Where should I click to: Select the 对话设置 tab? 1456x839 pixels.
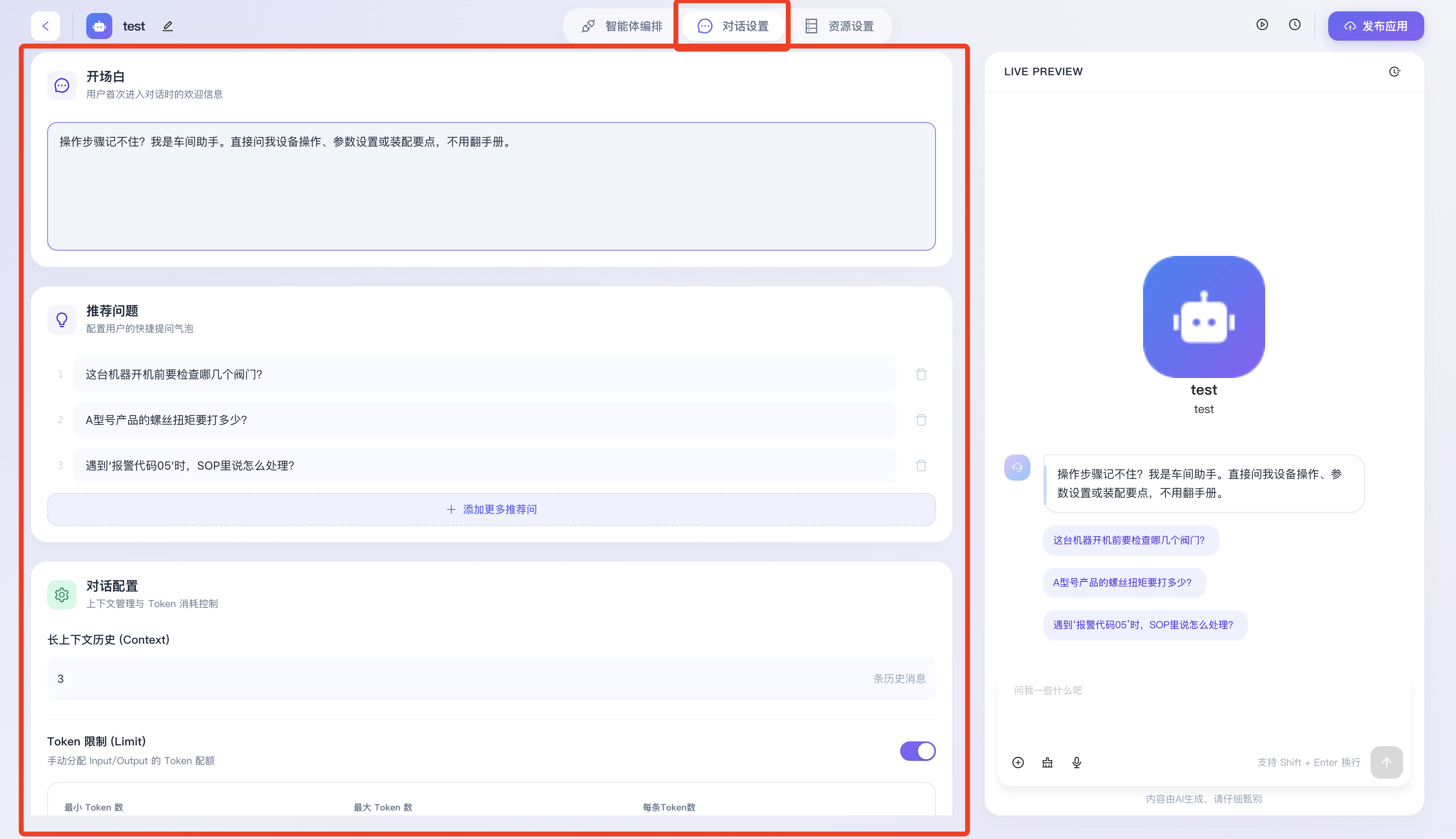733,26
